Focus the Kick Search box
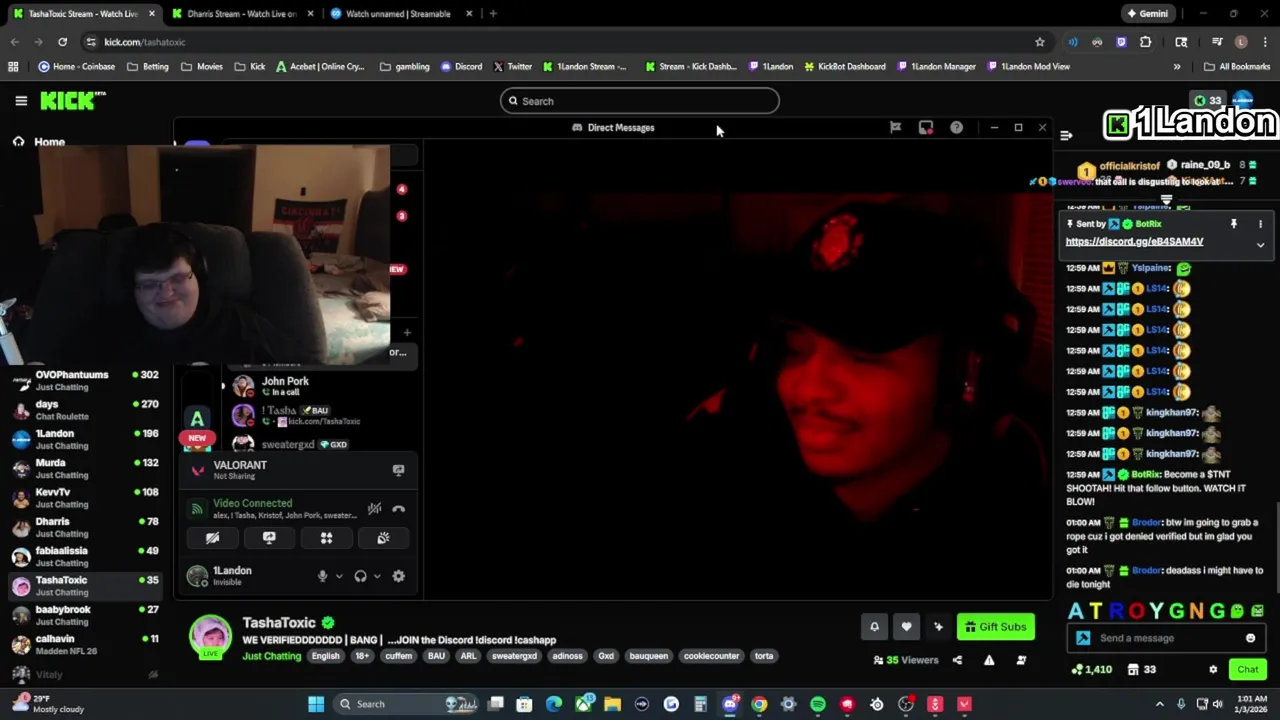The width and height of the screenshot is (1280, 720). pos(640,101)
